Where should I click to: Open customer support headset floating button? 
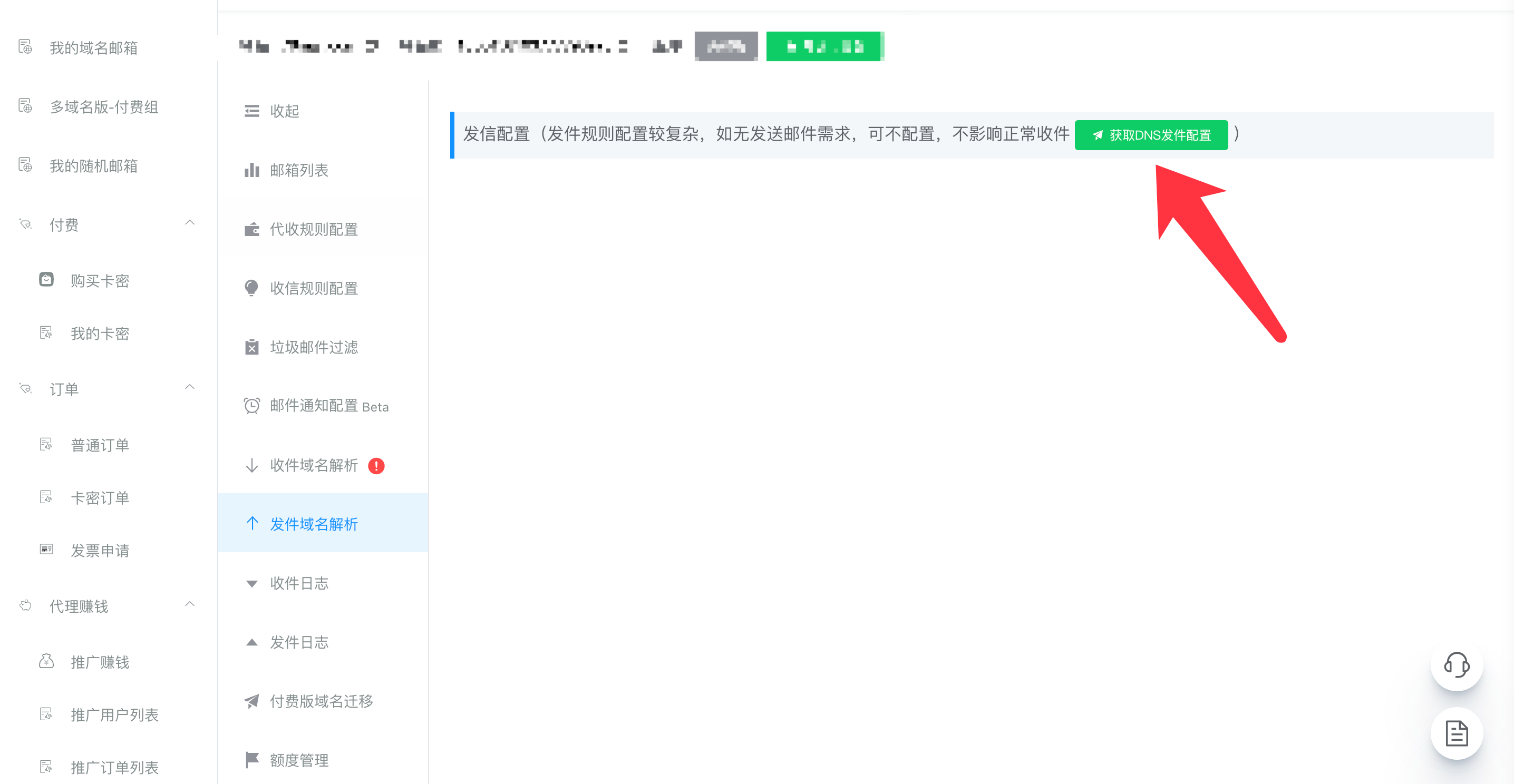point(1457,665)
